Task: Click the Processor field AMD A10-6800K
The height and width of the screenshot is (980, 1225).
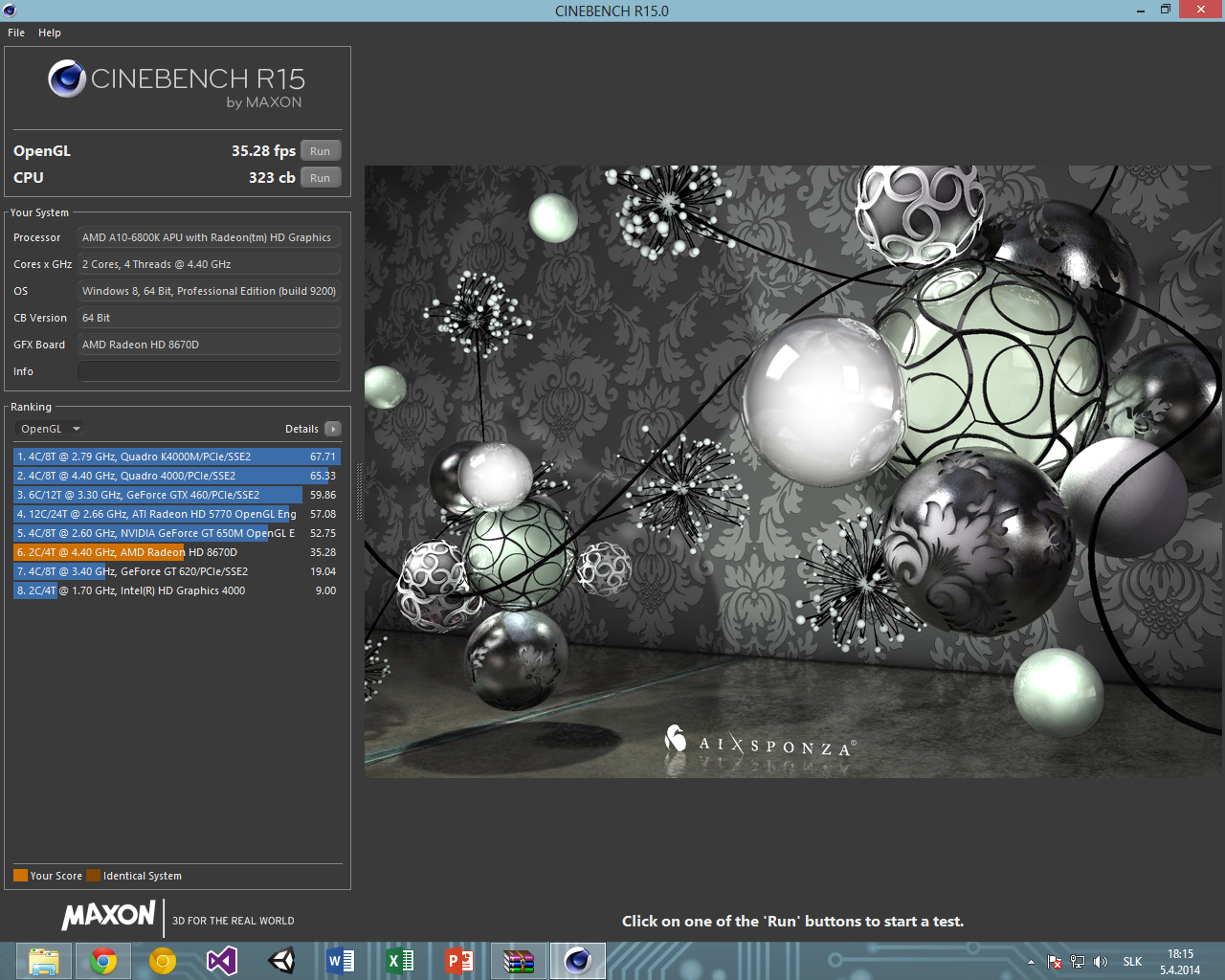Action: (x=209, y=237)
